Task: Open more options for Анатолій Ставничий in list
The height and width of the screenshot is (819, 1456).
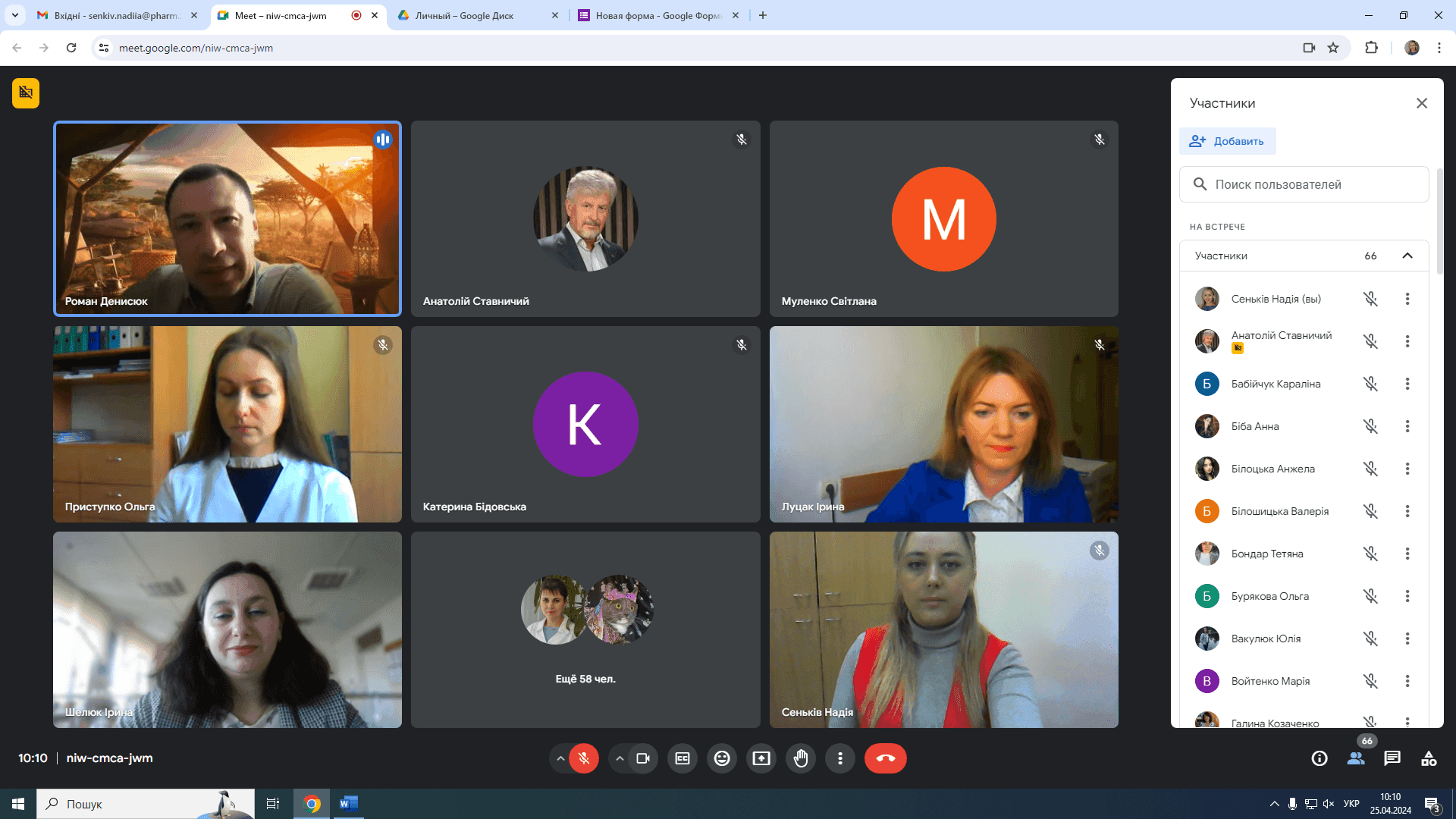Action: pyautogui.click(x=1407, y=341)
